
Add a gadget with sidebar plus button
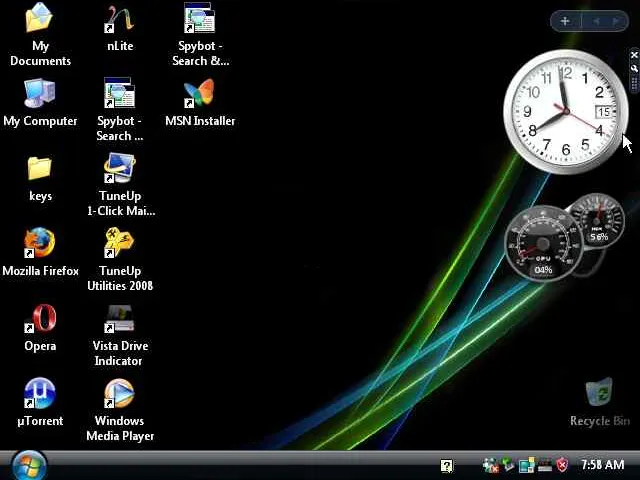coord(565,21)
